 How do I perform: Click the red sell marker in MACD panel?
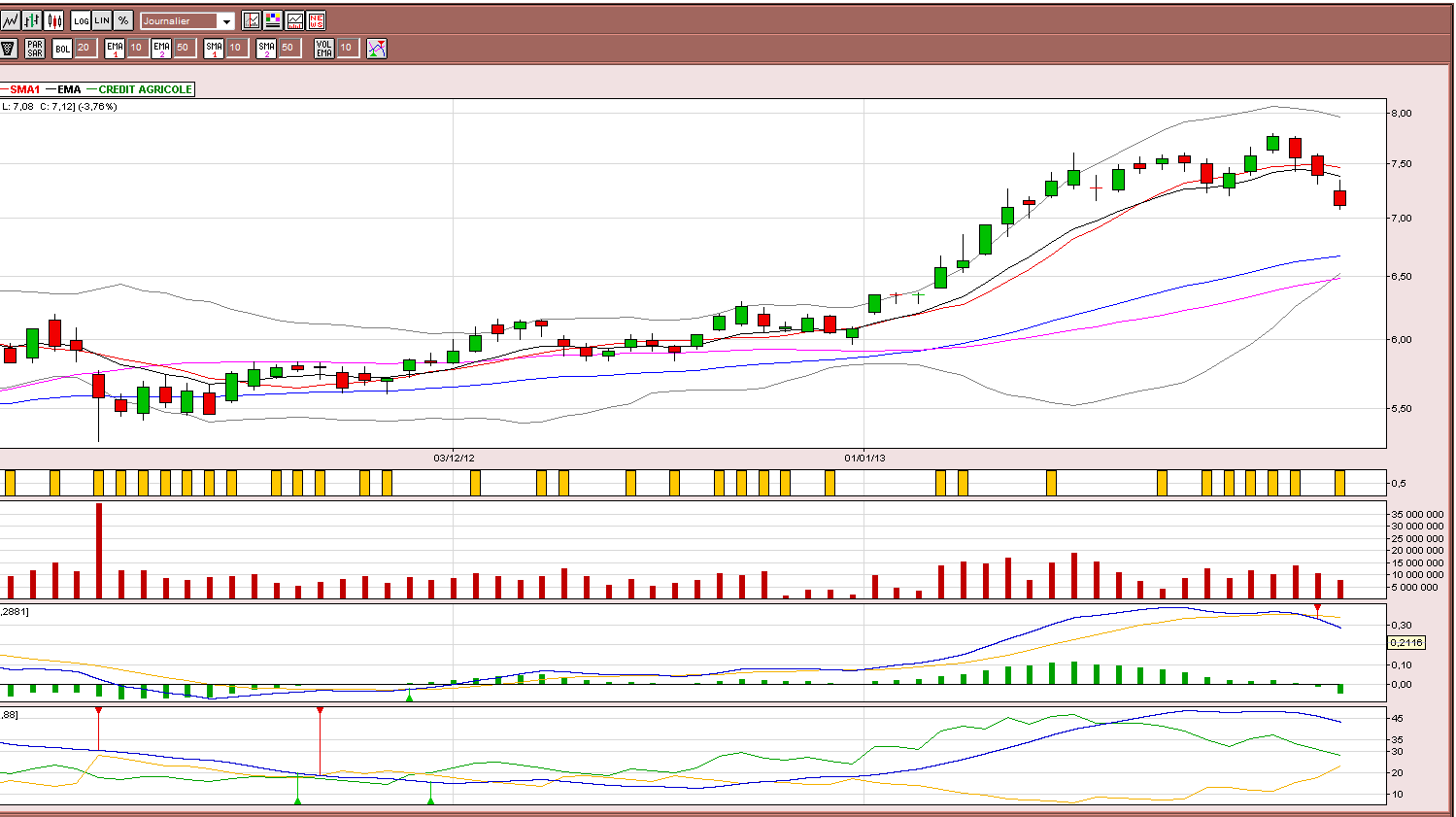tap(1318, 608)
